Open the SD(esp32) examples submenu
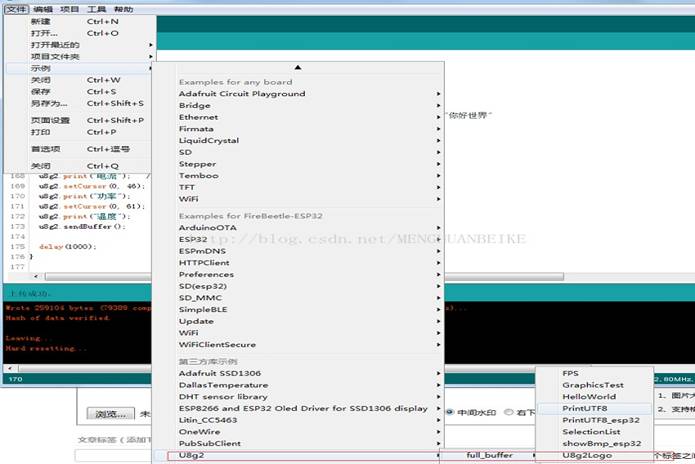 click(x=298, y=286)
